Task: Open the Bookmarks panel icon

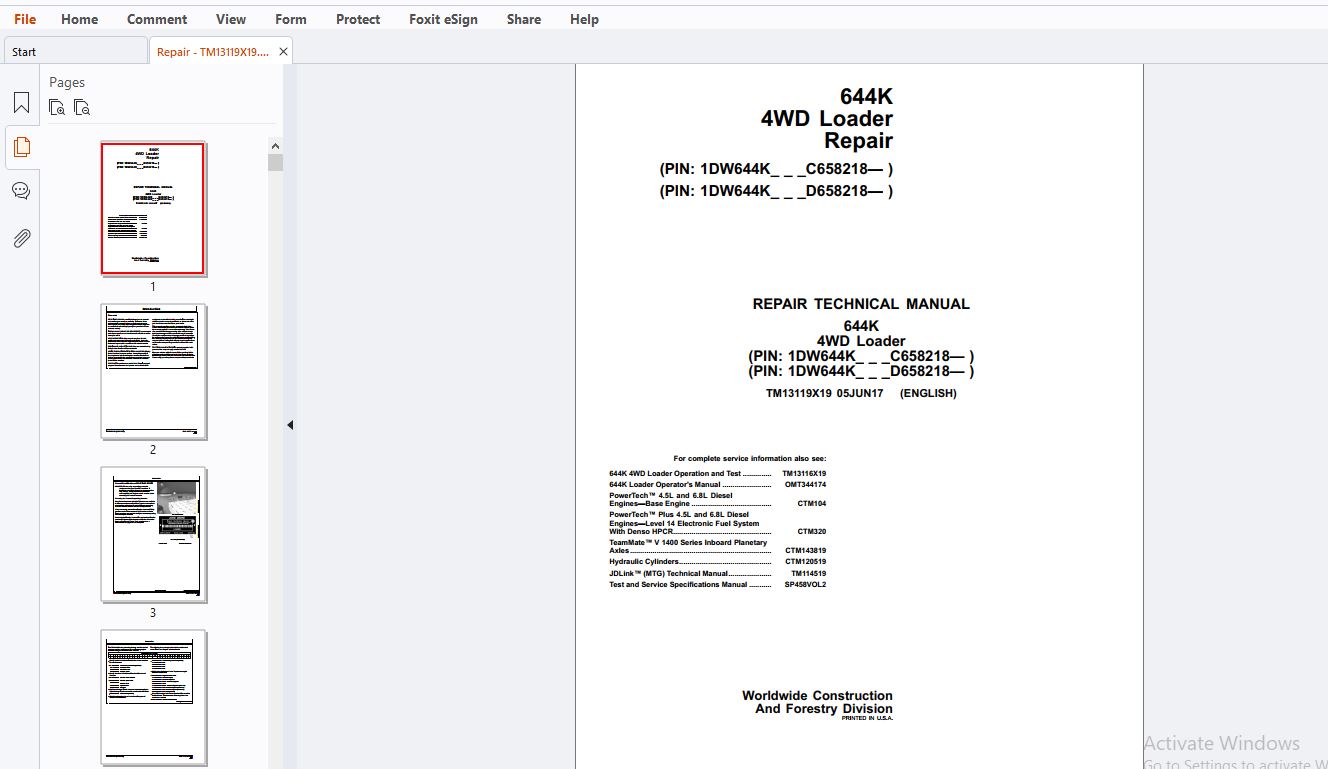Action: point(21,102)
